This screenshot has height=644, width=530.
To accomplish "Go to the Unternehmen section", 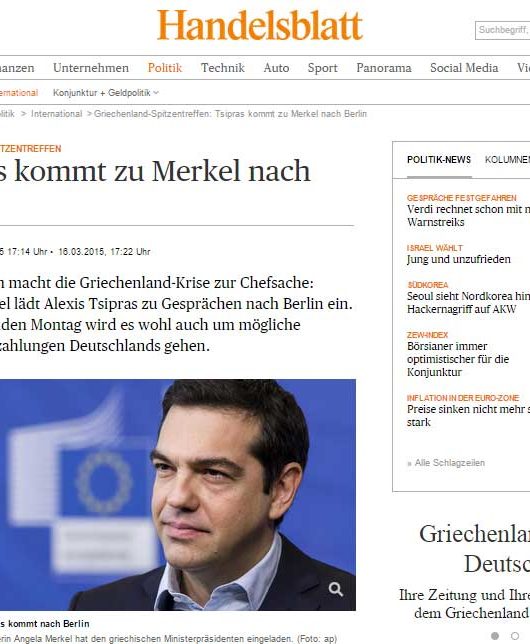I will [x=91, y=68].
